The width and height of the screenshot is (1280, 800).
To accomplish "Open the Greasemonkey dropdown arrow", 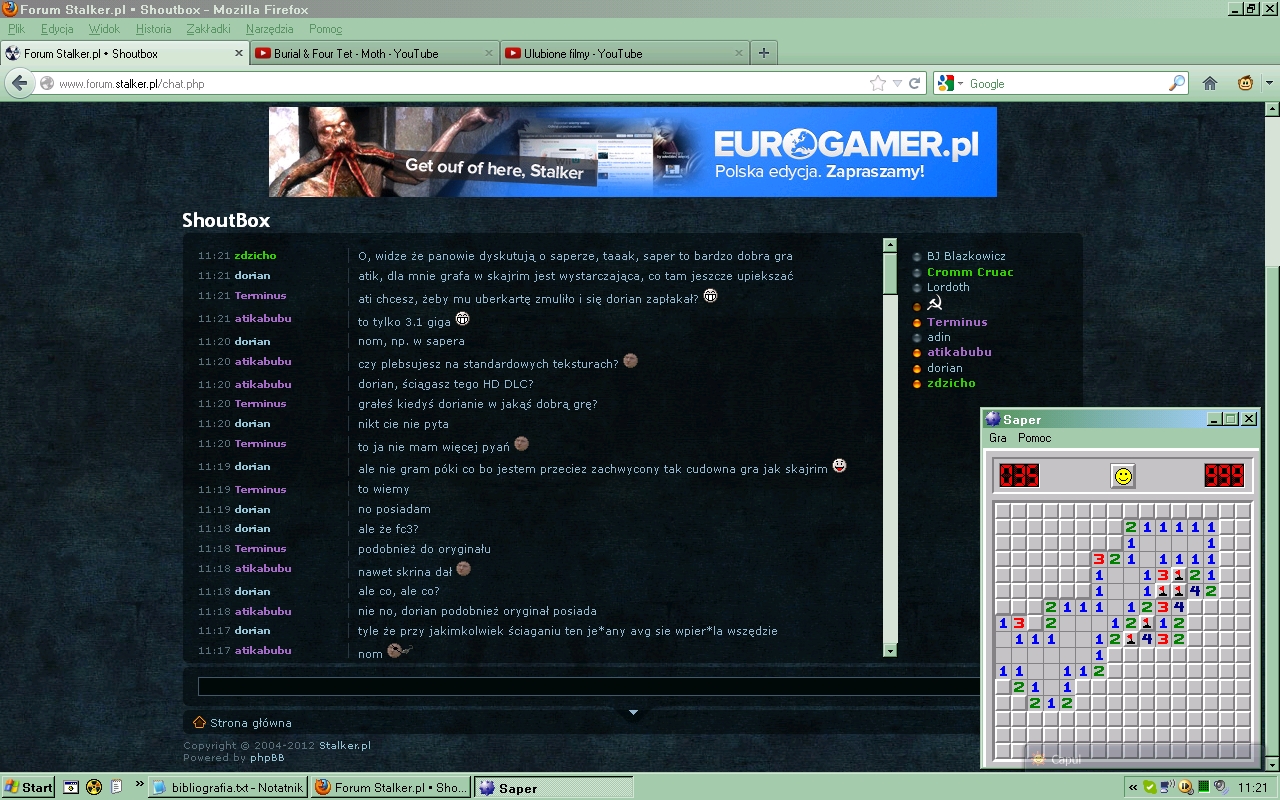I will click(1269, 84).
